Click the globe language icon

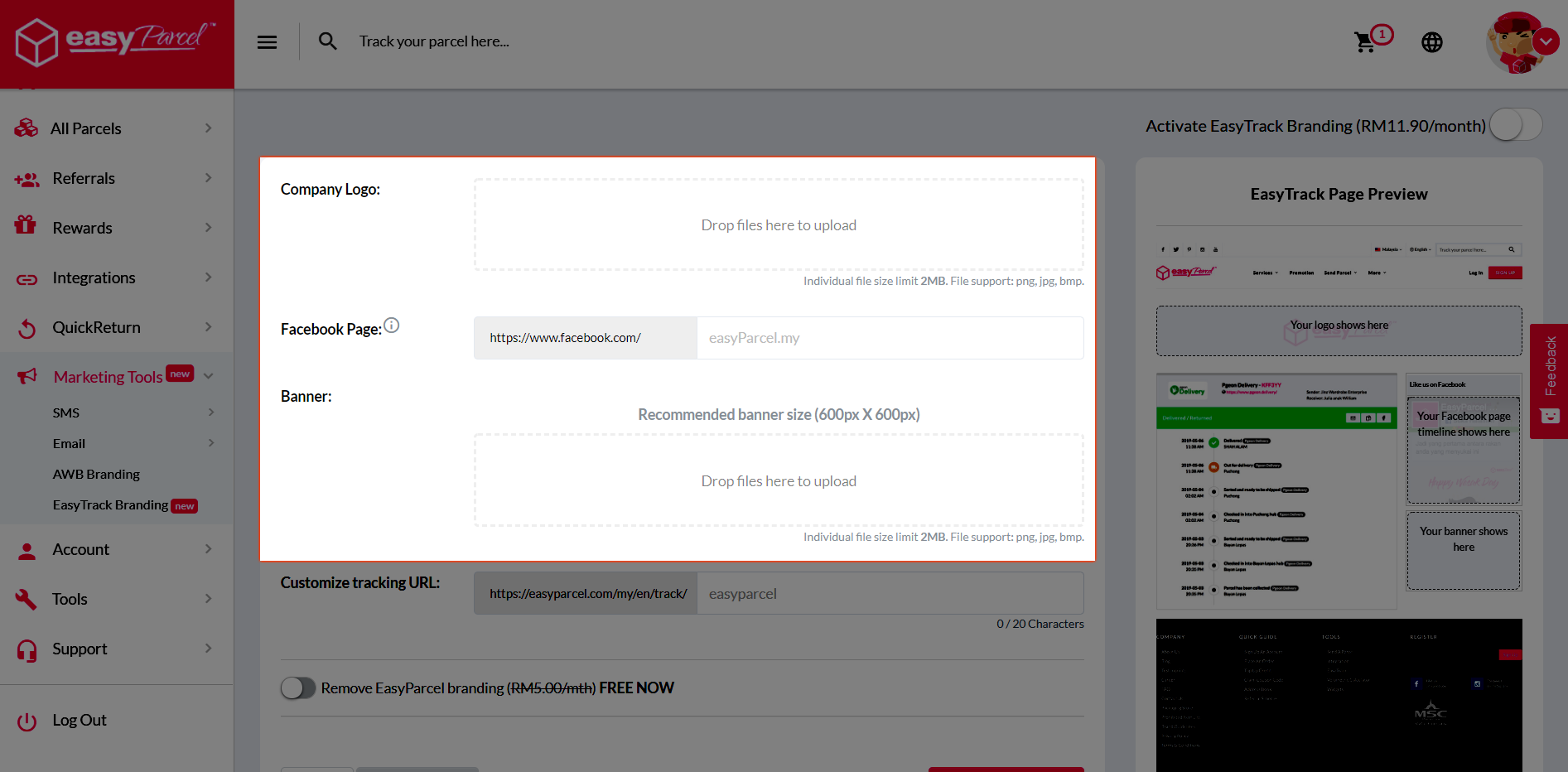click(1432, 41)
